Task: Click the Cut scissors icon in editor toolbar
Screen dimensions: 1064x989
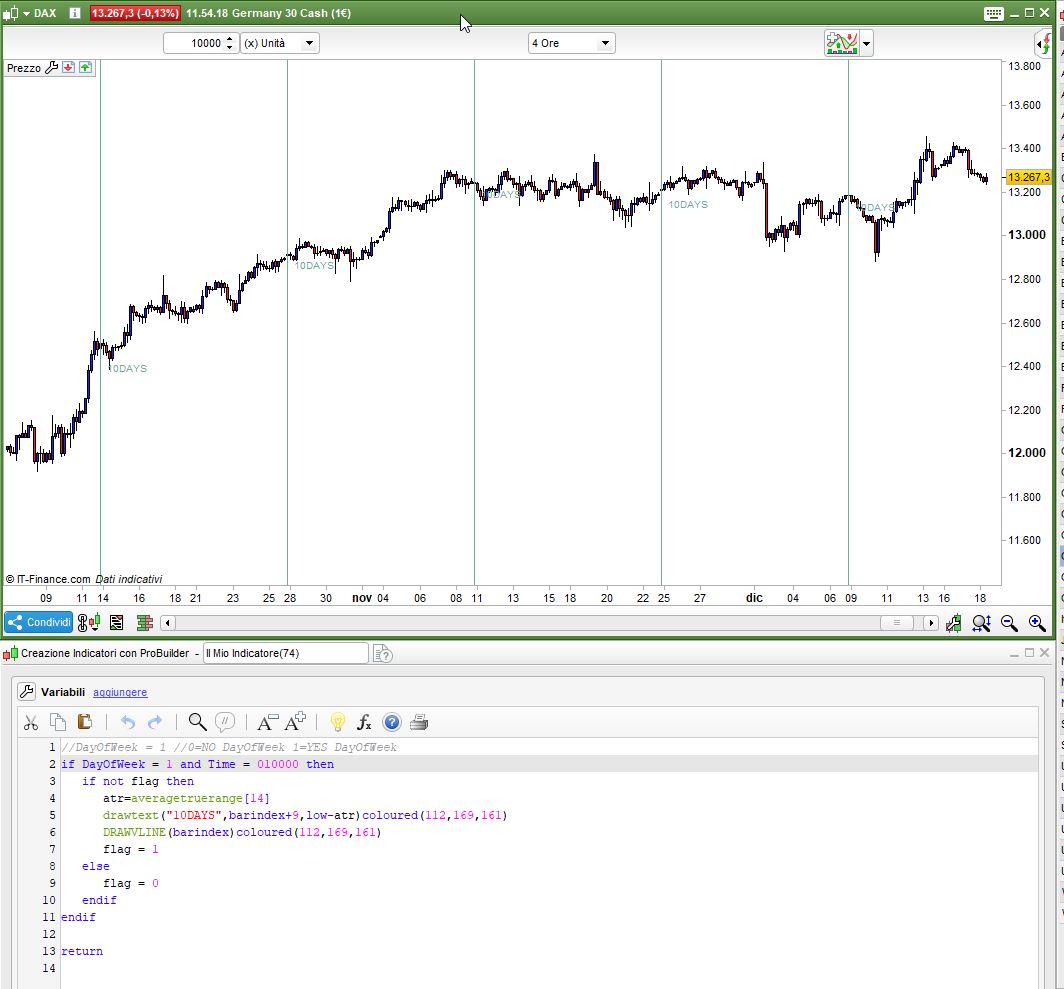Action: tap(31, 722)
